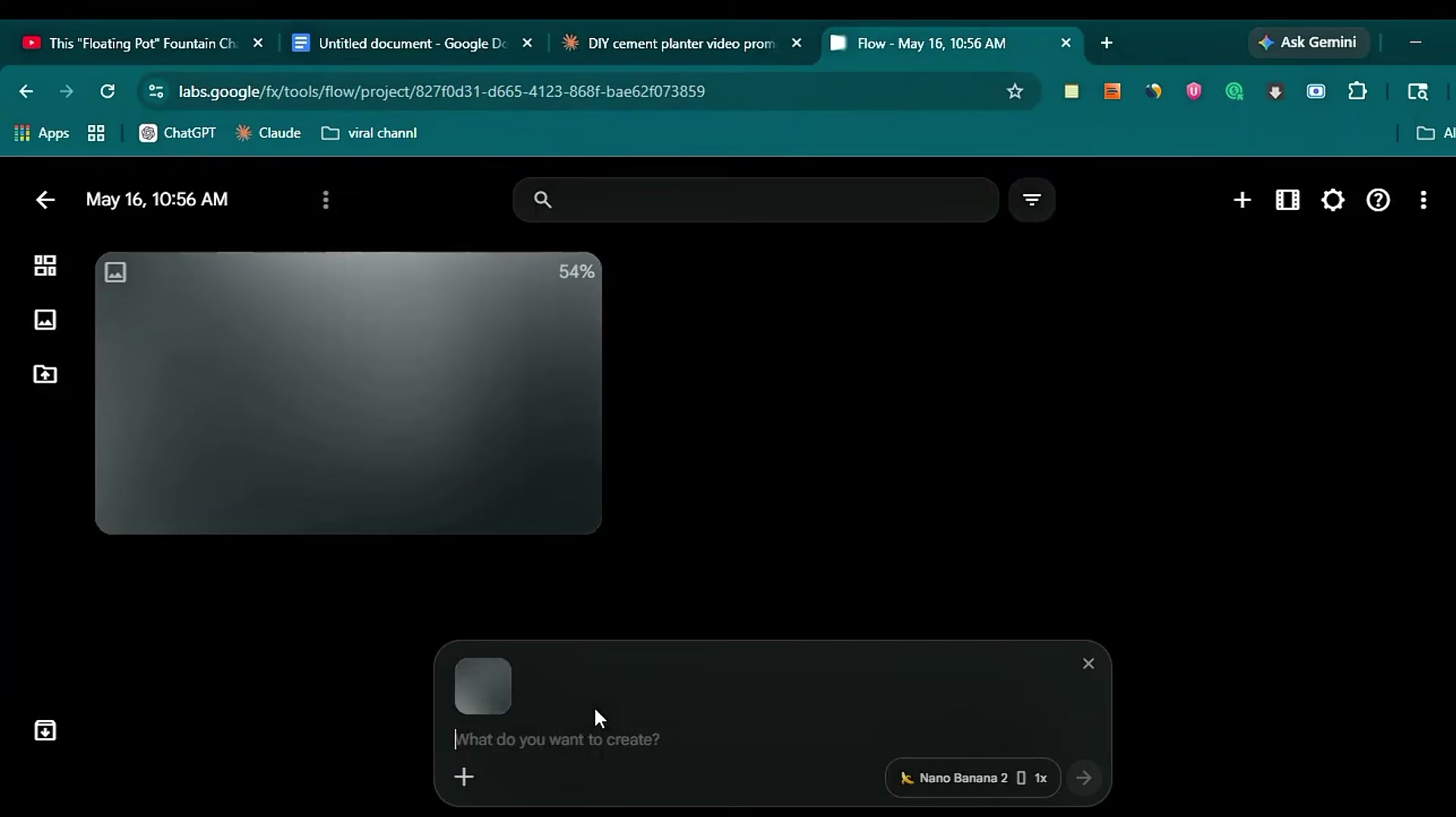The height and width of the screenshot is (817, 1456).
Task: Click the Ask Gemini button
Action: [x=1308, y=42]
